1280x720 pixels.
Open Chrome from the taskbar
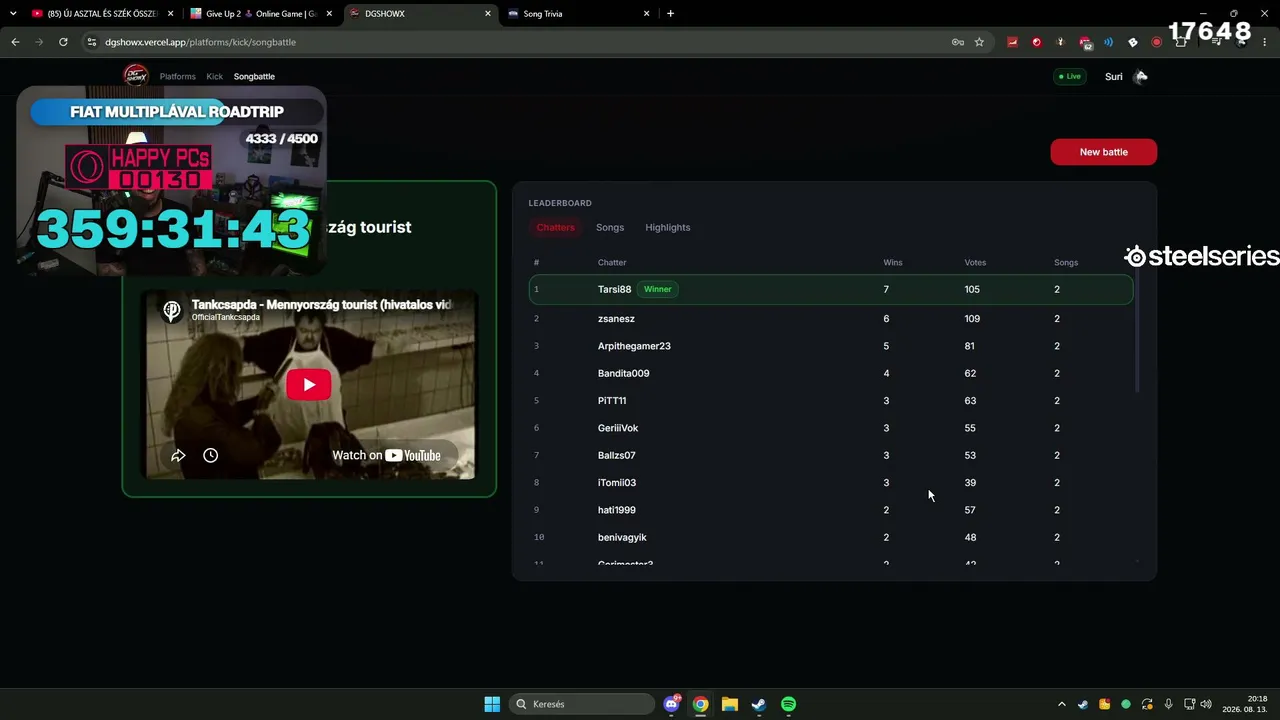click(701, 704)
